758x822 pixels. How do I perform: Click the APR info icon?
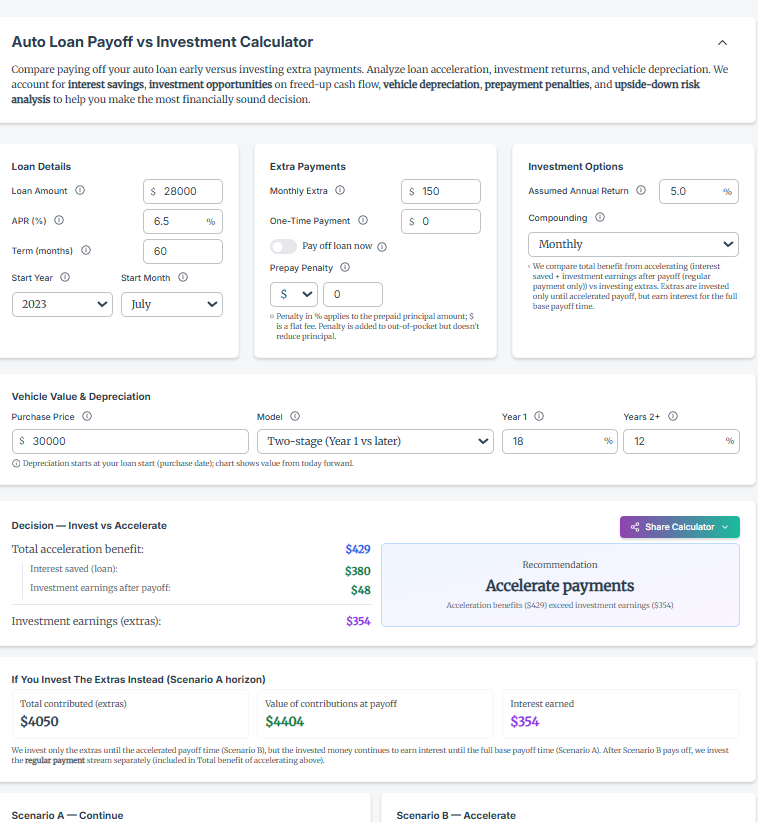point(59,220)
